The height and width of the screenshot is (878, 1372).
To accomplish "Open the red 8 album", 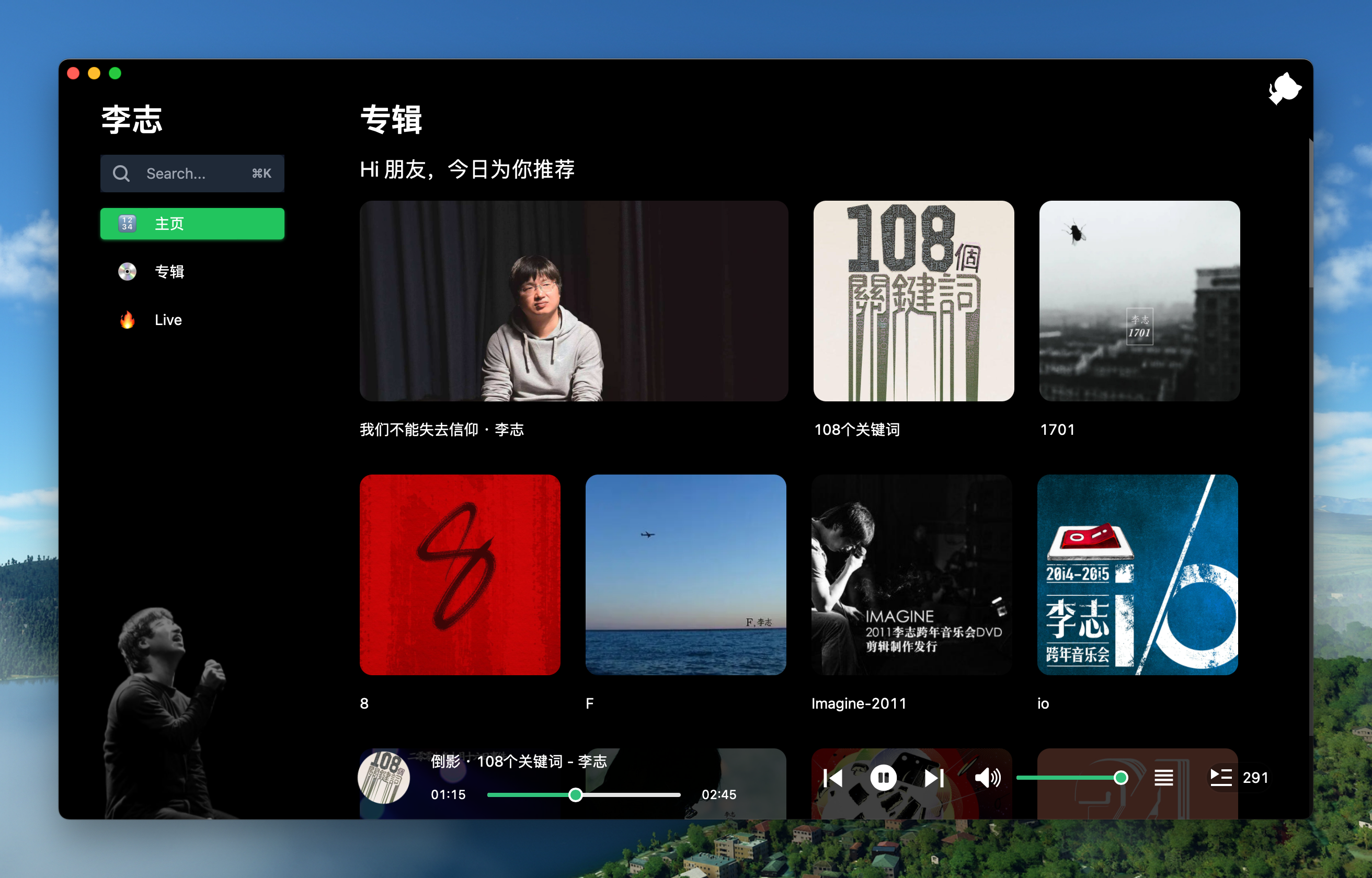I will click(x=460, y=575).
